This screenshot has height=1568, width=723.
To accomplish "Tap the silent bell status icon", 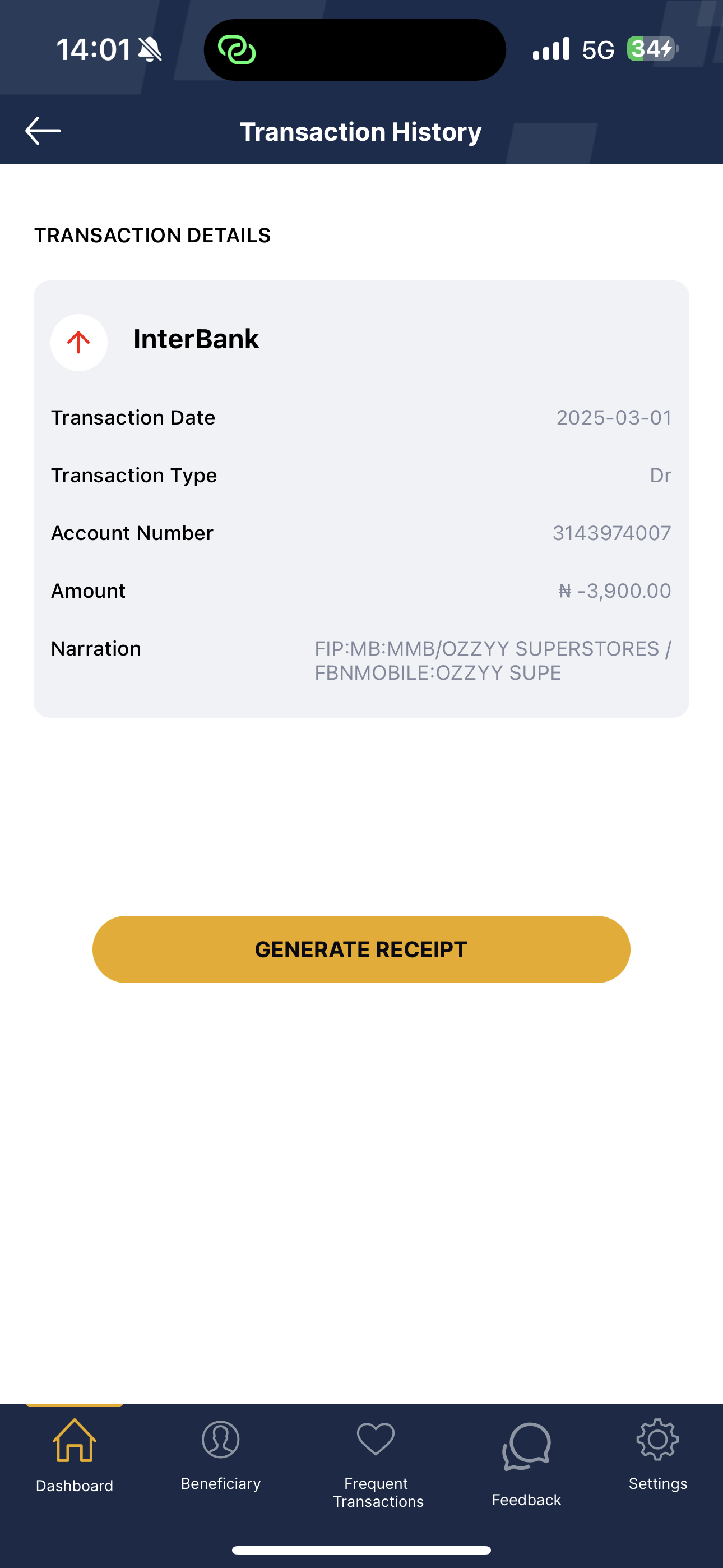I will coord(150,50).
